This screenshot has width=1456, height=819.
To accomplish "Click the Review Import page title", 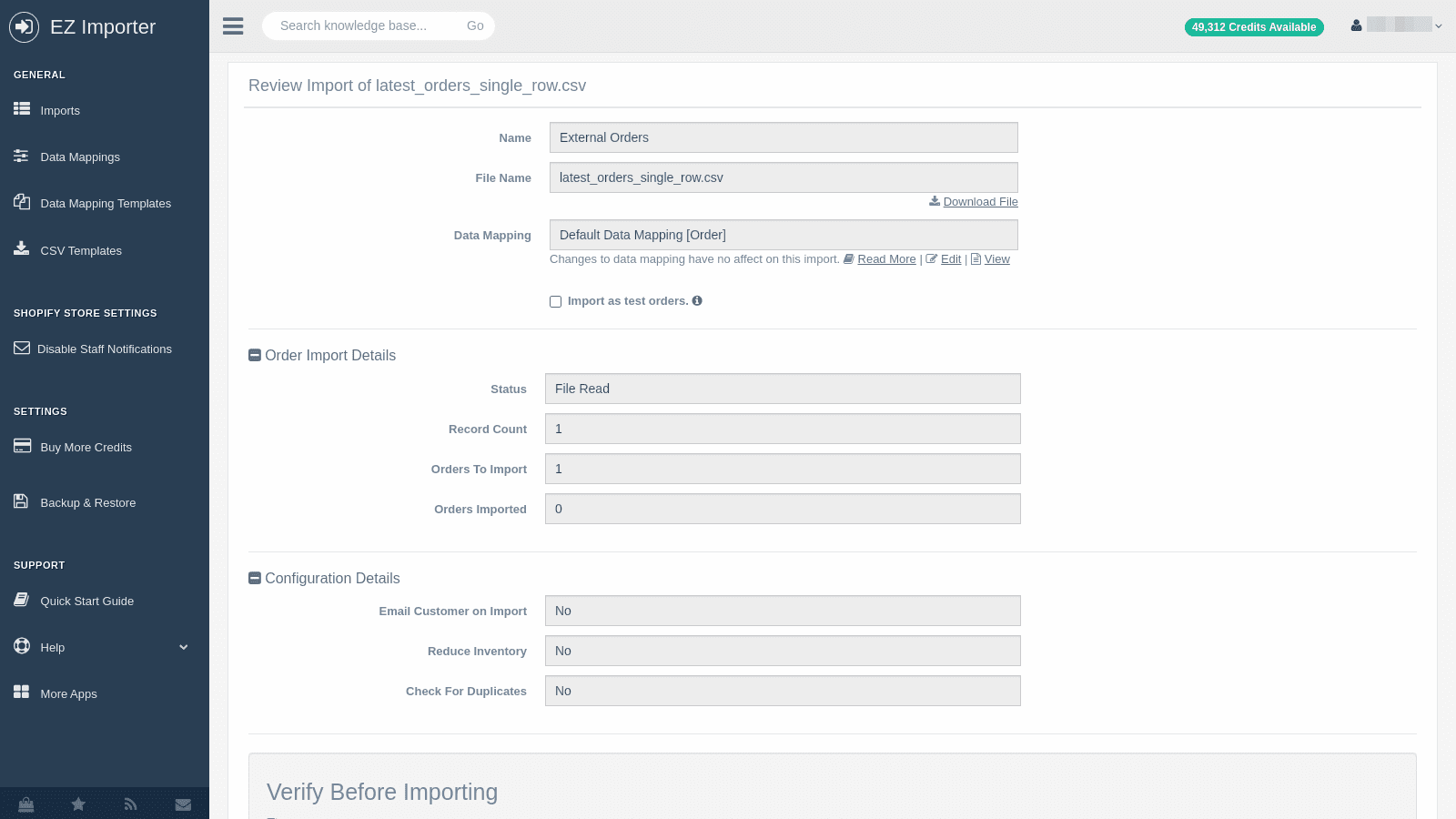I will (417, 86).
